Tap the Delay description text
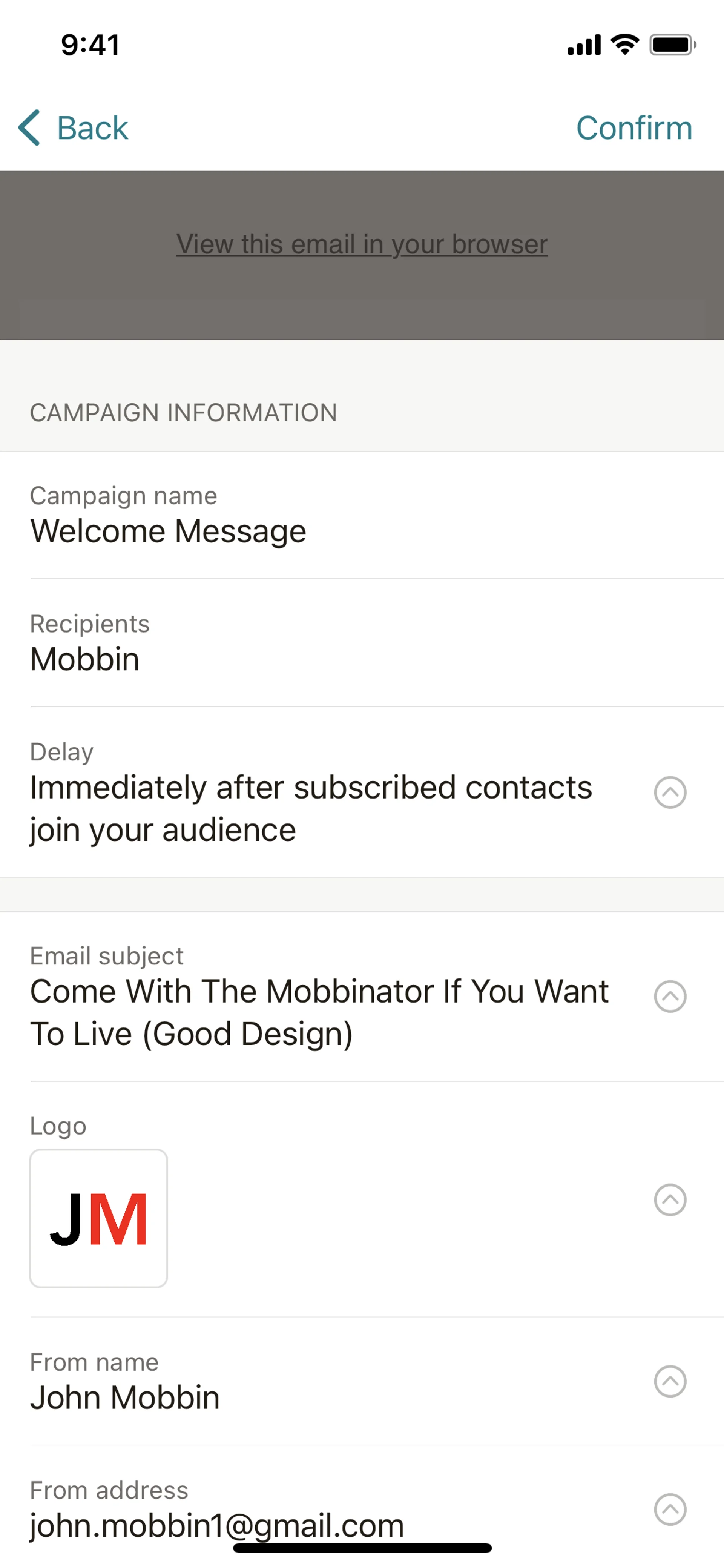The image size is (724, 1568). click(x=310, y=808)
